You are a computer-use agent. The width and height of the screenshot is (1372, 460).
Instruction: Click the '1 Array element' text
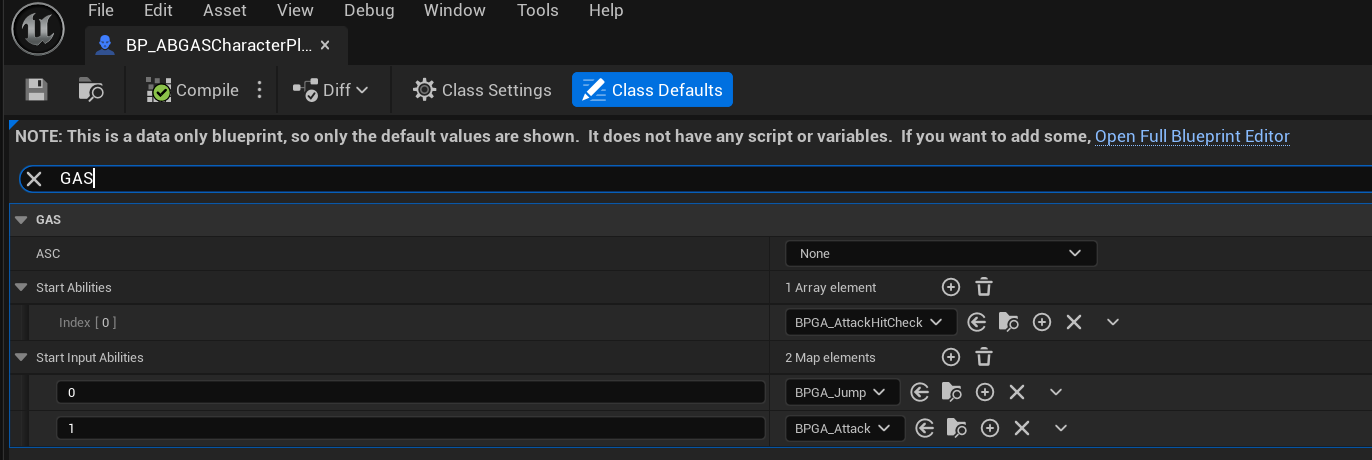pyautogui.click(x=831, y=287)
